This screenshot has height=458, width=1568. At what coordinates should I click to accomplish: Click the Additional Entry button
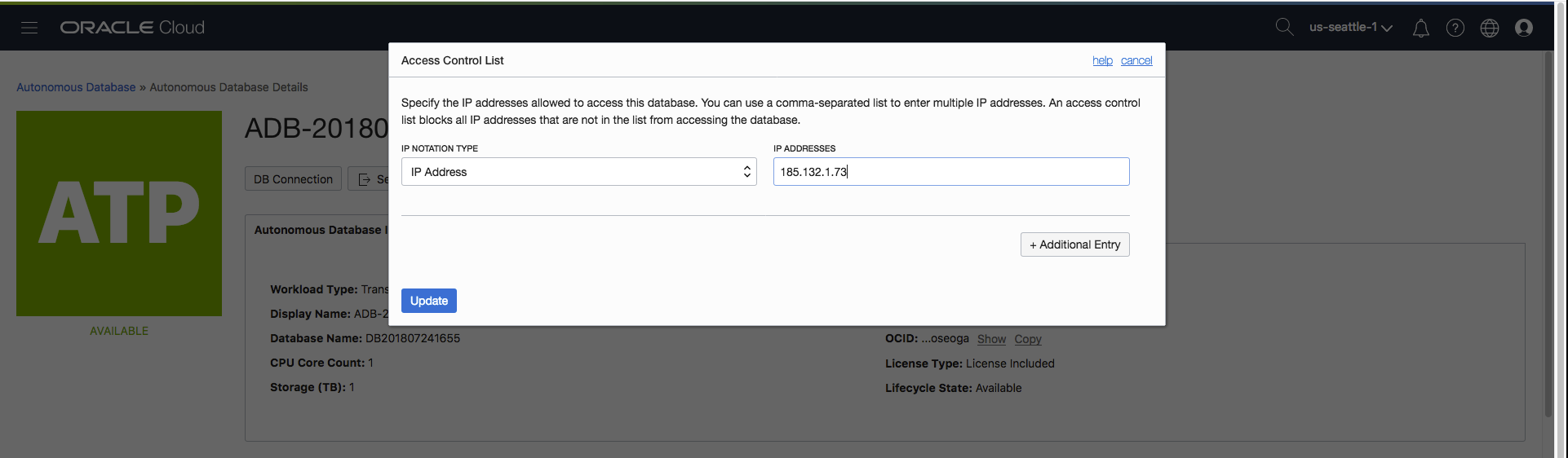click(x=1074, y=244)
